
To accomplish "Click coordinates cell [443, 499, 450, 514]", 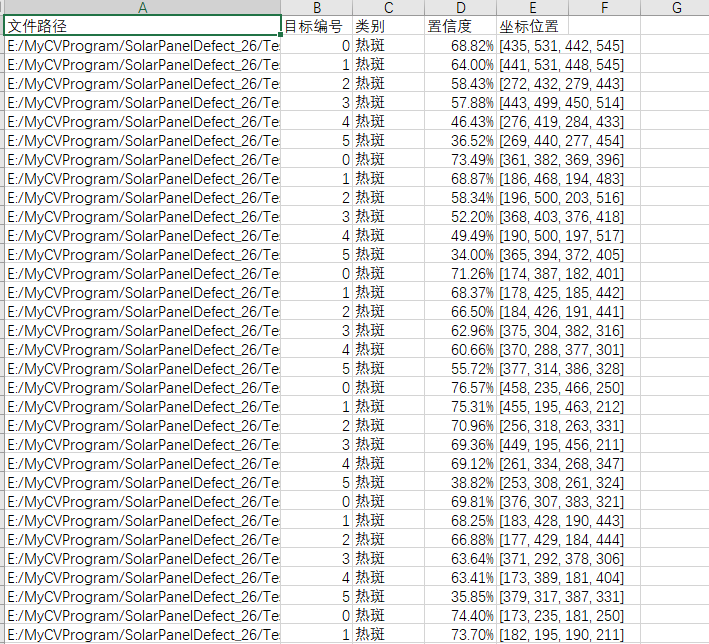I will 561,102.
